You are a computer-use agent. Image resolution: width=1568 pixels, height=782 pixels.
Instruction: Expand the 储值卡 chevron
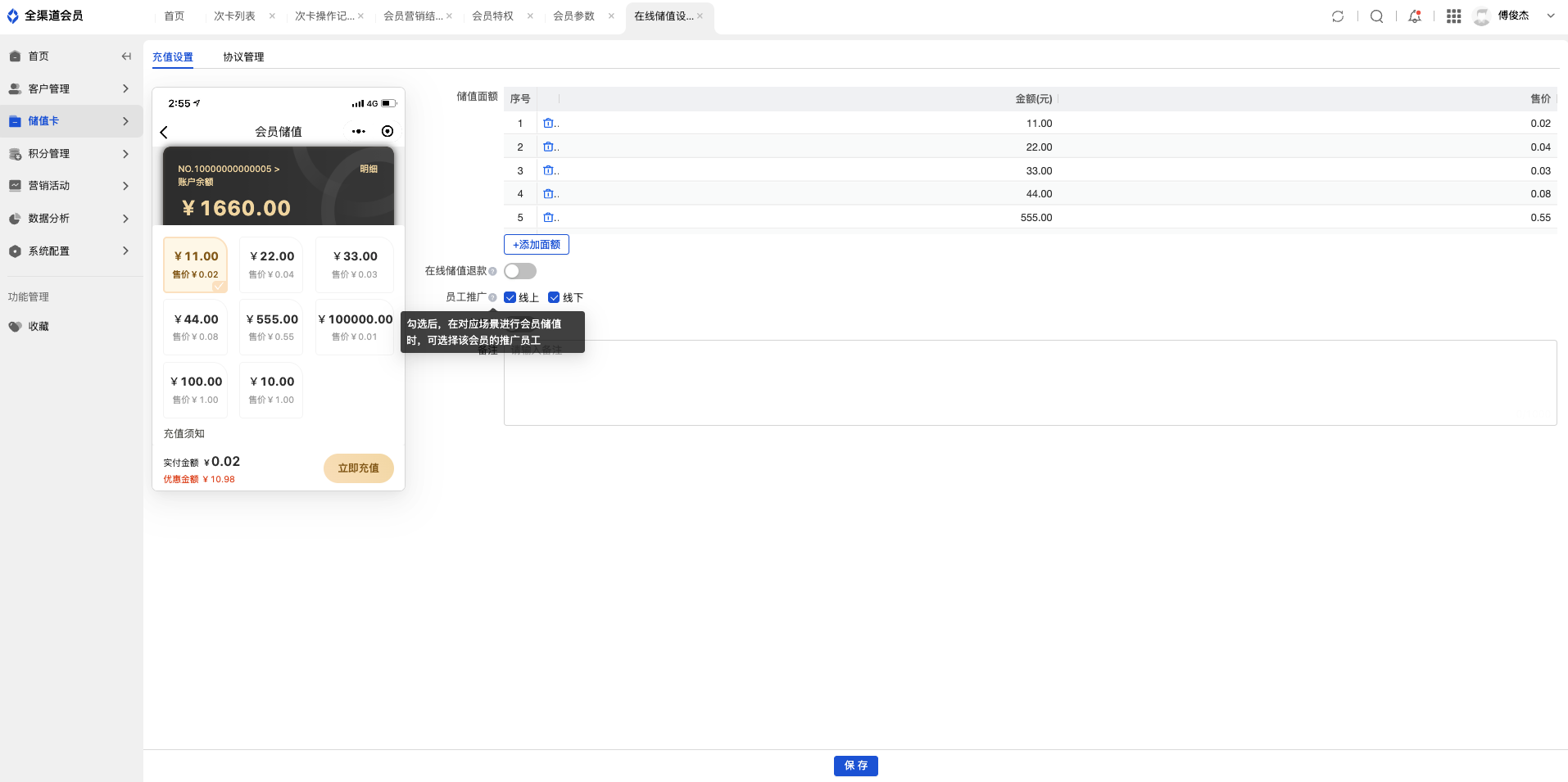click(125, 121)
